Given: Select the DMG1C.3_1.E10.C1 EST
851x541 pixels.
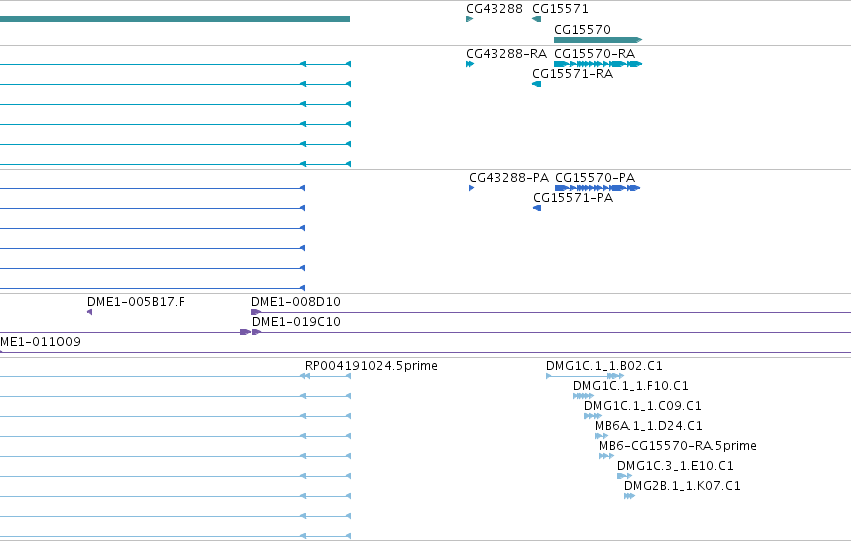Looking at the screenshot, I should (x=625, y=476).
